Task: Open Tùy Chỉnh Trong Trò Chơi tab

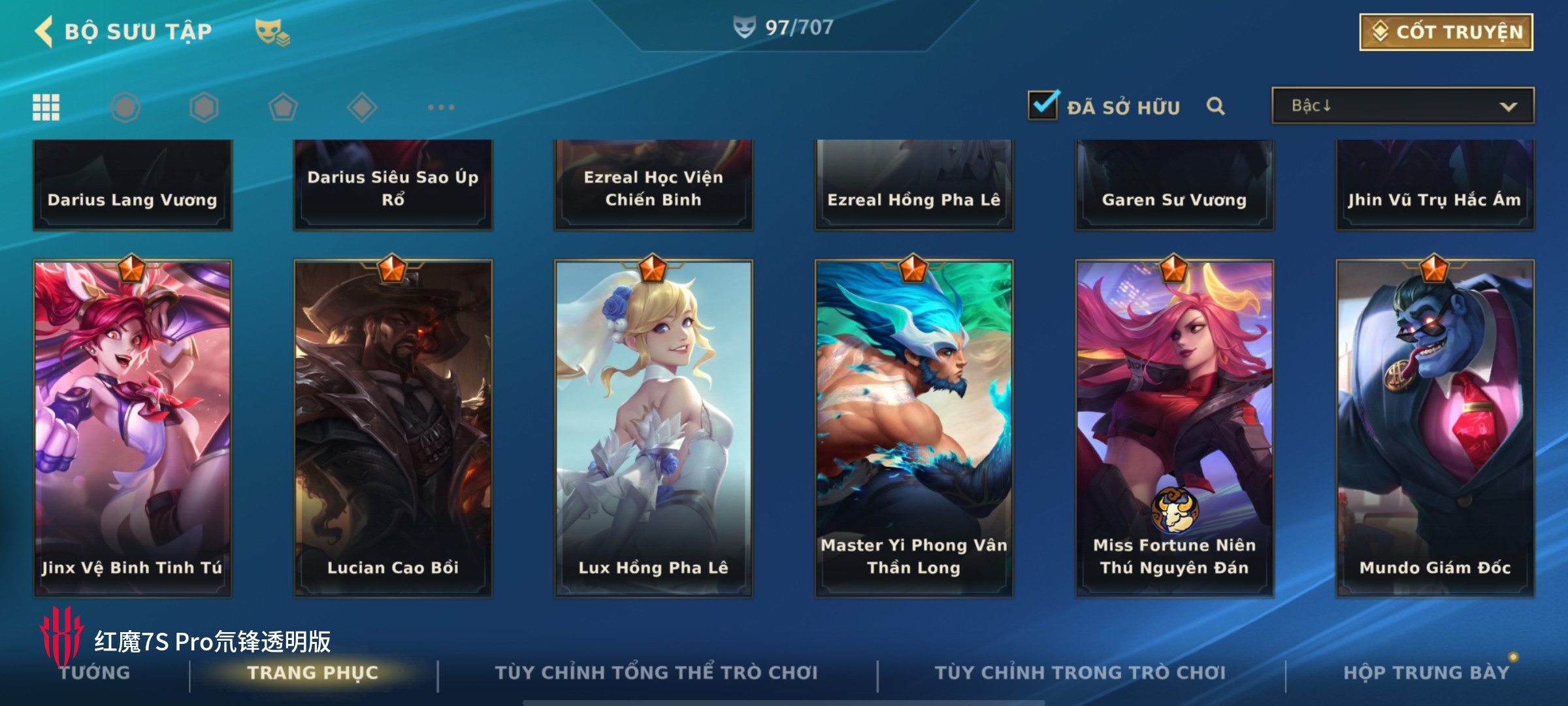Action: 1080,673
